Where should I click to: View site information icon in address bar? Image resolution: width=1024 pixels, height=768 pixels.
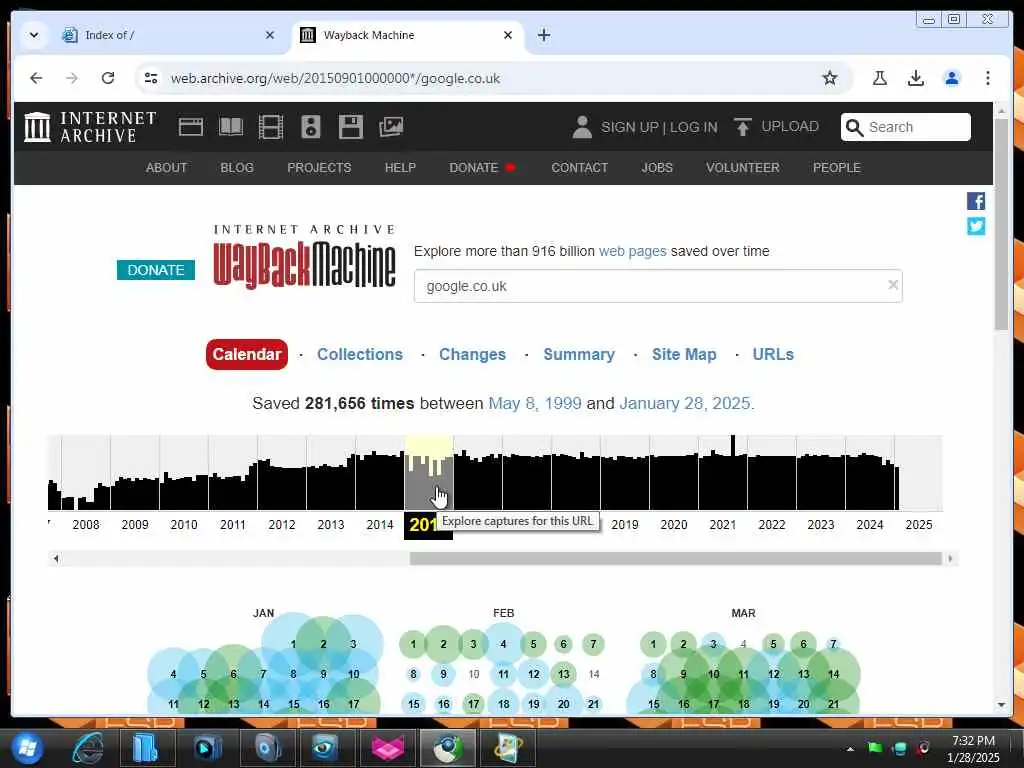[151, 78]
